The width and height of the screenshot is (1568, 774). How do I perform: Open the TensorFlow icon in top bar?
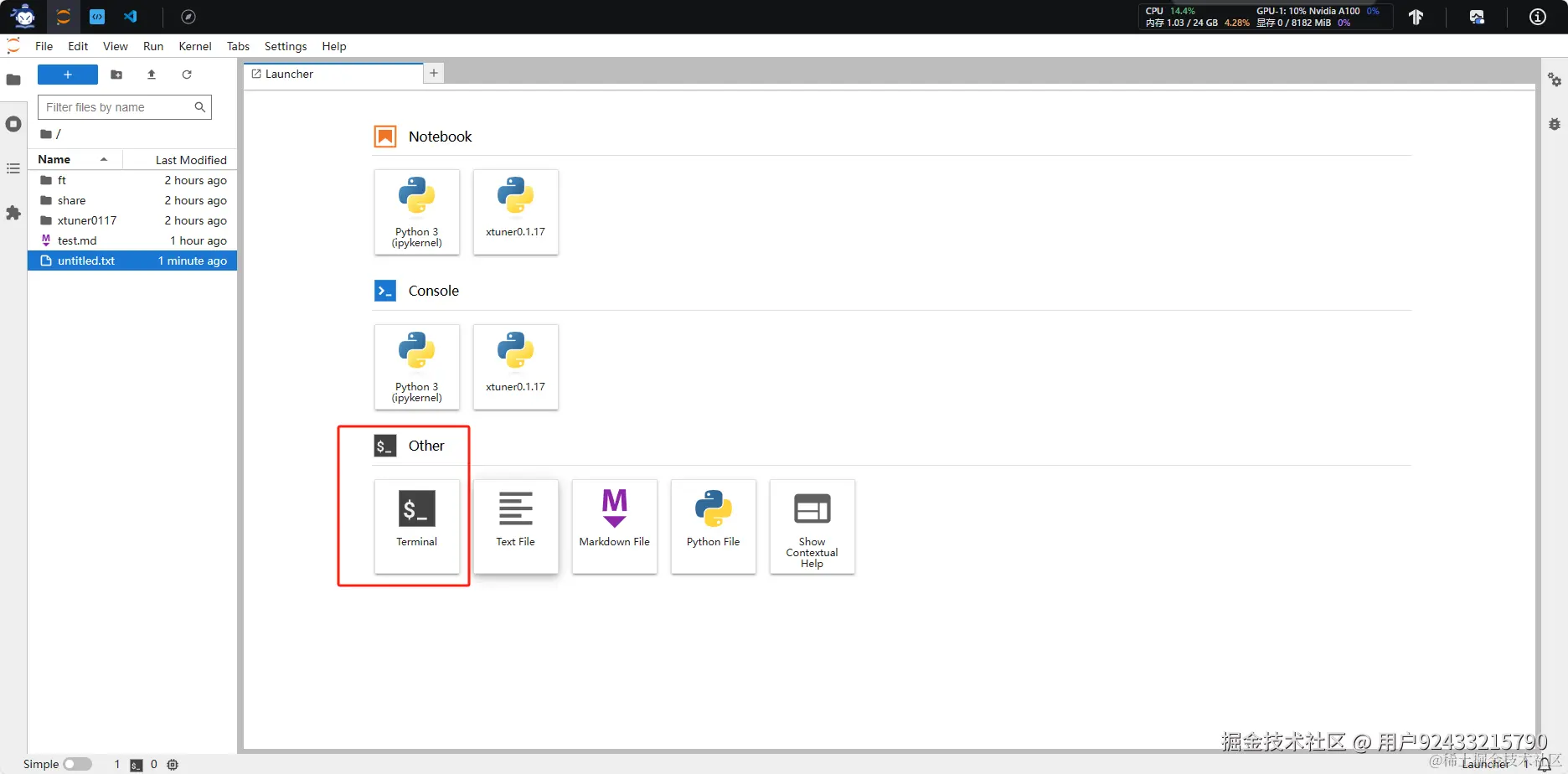1416,17
